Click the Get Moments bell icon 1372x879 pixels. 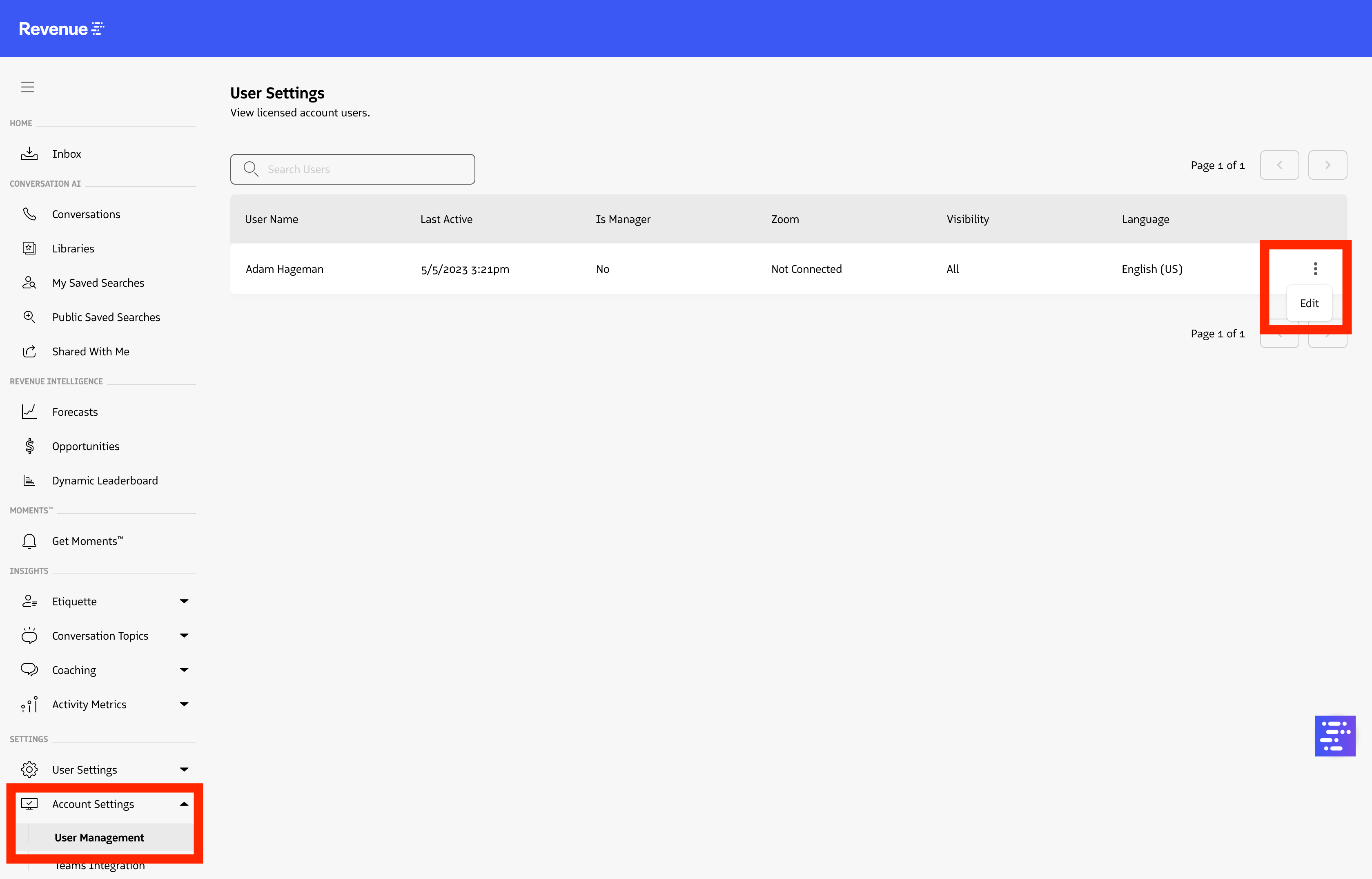click(30, 540)
